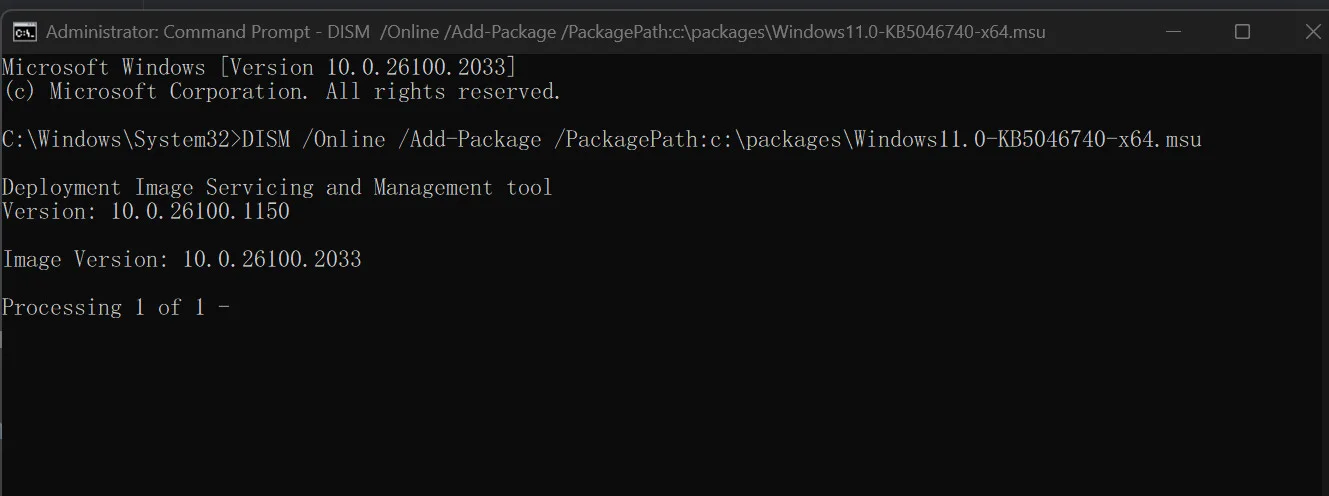Click the progress indicator after "1 of 1"
Screen dimensions: 1329x496
224,308
